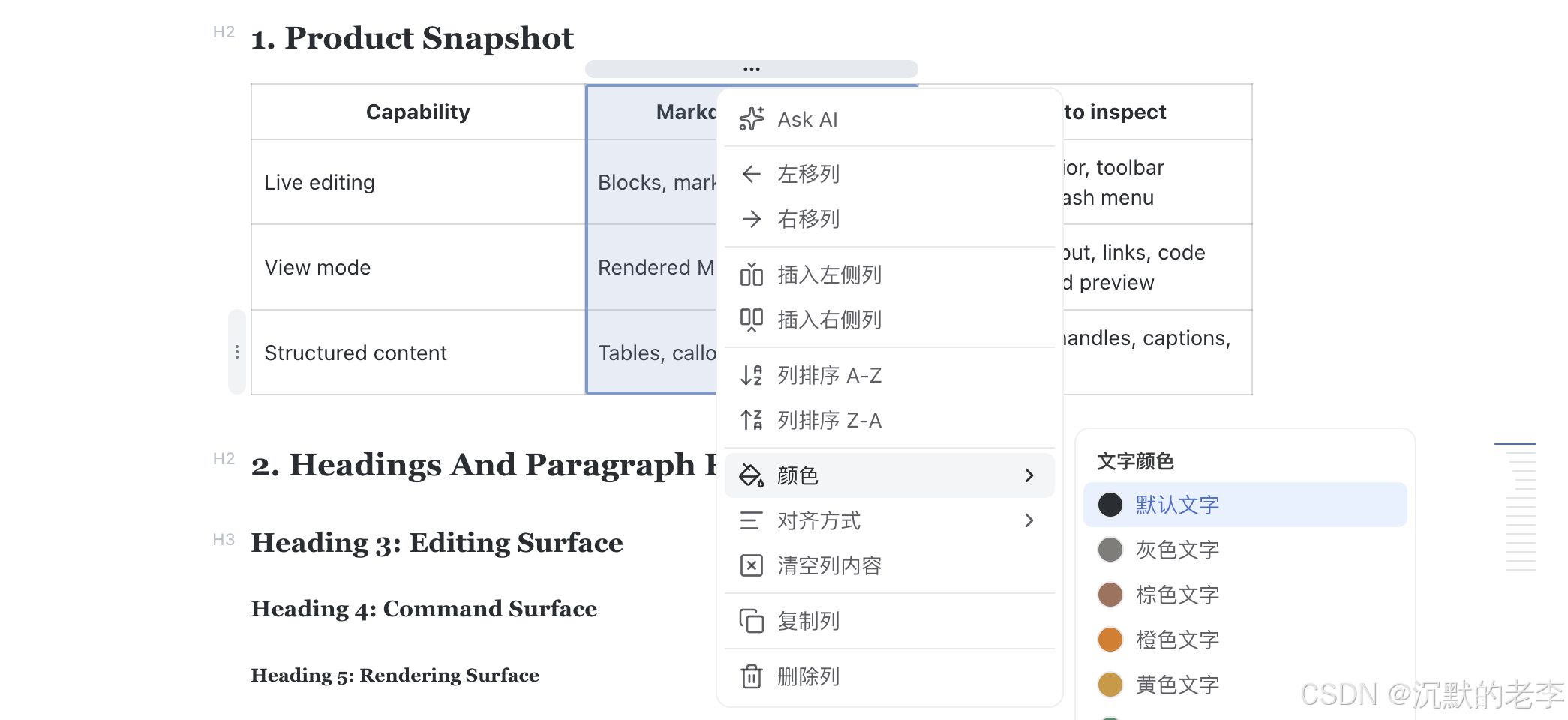The width and height of the screenshot is (1568, 720).
Task: Click the heading 1. Product Snapshot
Action: [412, 38]
